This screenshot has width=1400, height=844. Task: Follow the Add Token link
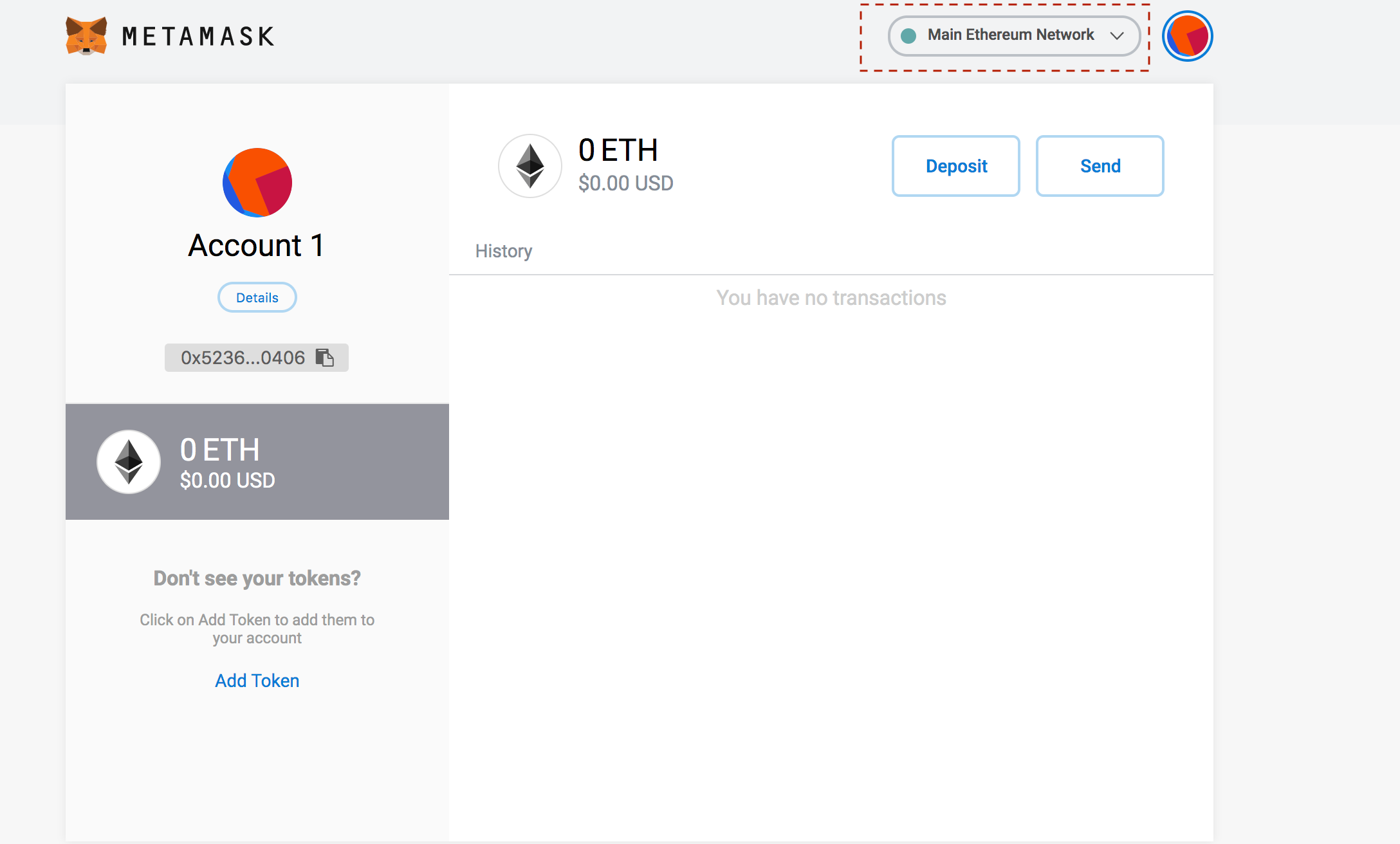click(257, 681)
